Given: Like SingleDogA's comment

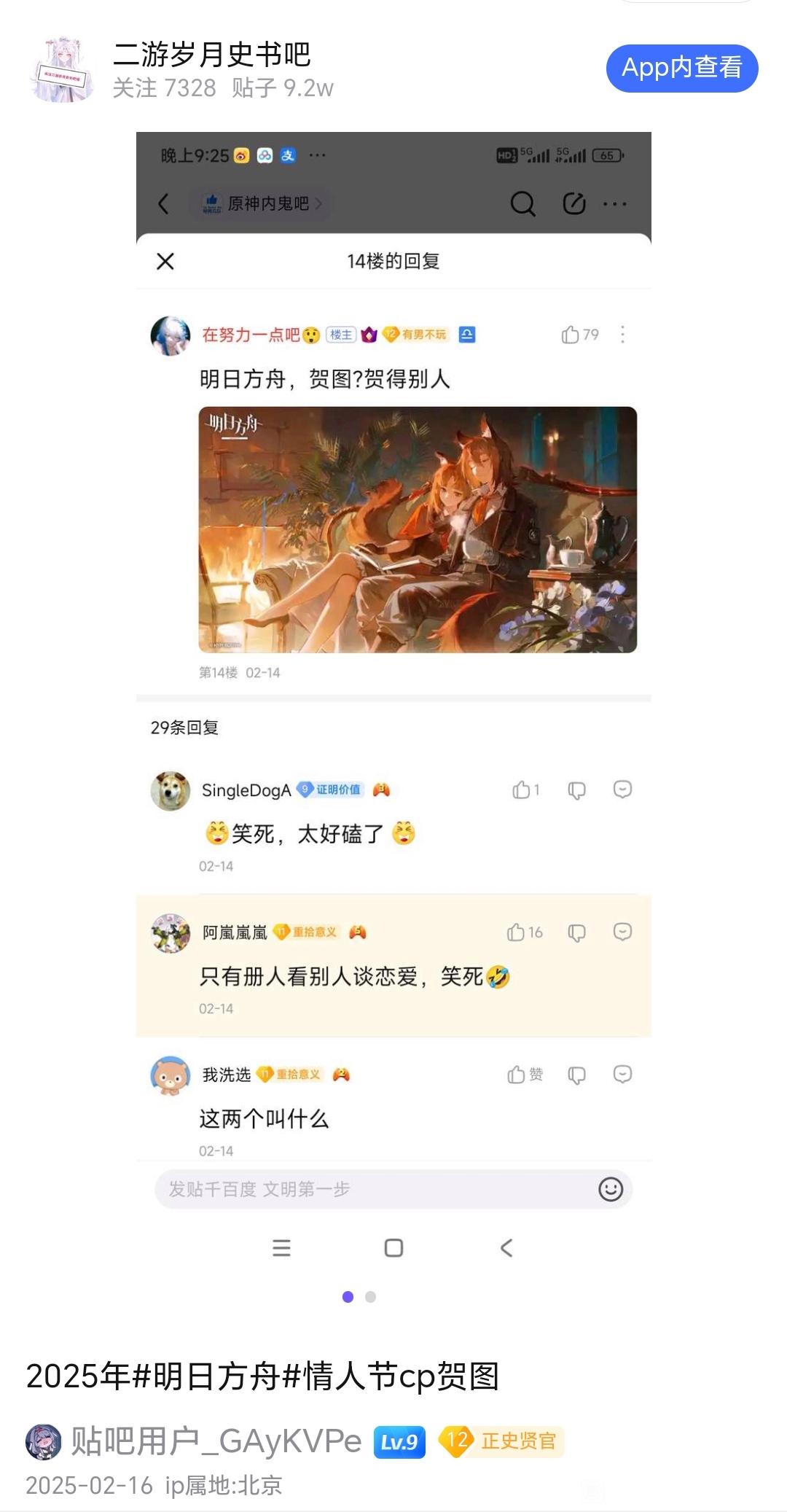Looking at the screenshot, I should click(526, 790).
